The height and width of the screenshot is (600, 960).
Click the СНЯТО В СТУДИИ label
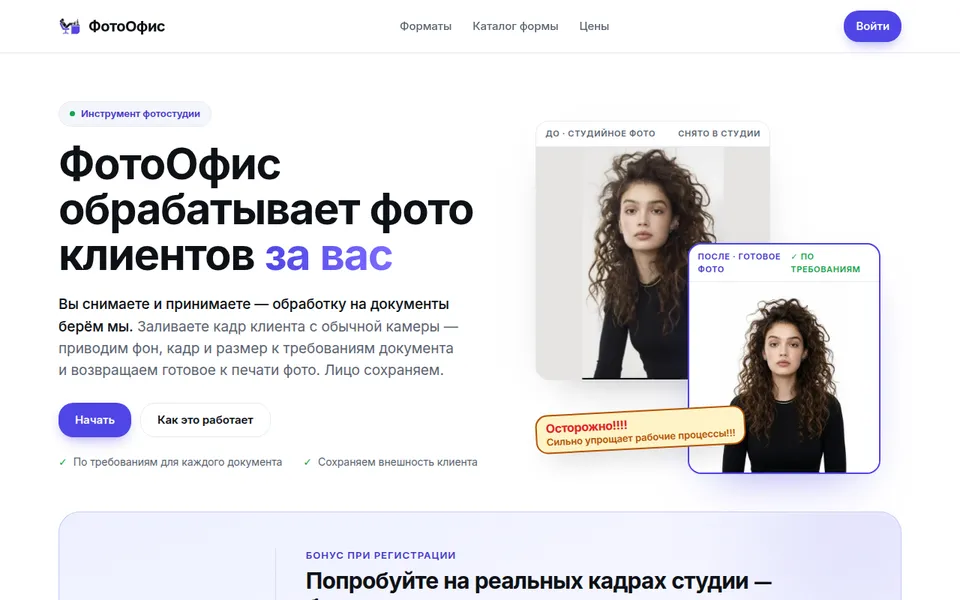click(x=719, y=133)
